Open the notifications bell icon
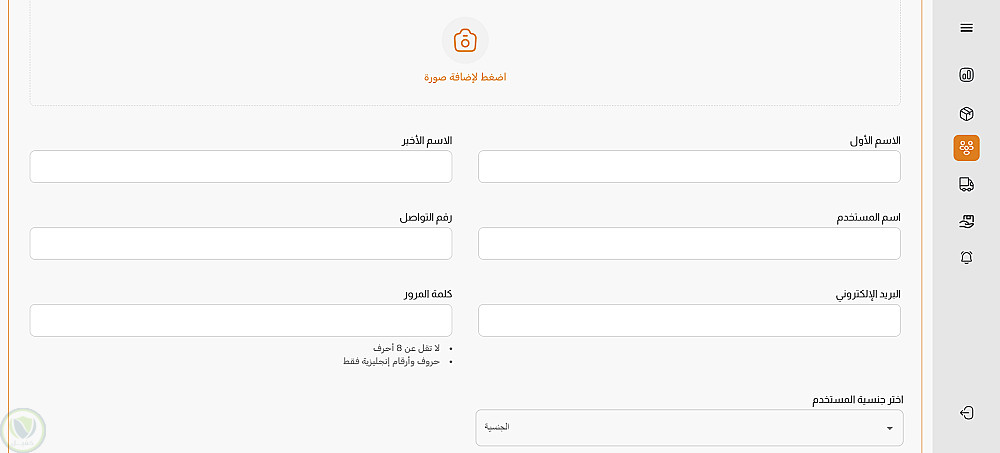This screenshot has width=1000, height=453. tap(966, 258)
